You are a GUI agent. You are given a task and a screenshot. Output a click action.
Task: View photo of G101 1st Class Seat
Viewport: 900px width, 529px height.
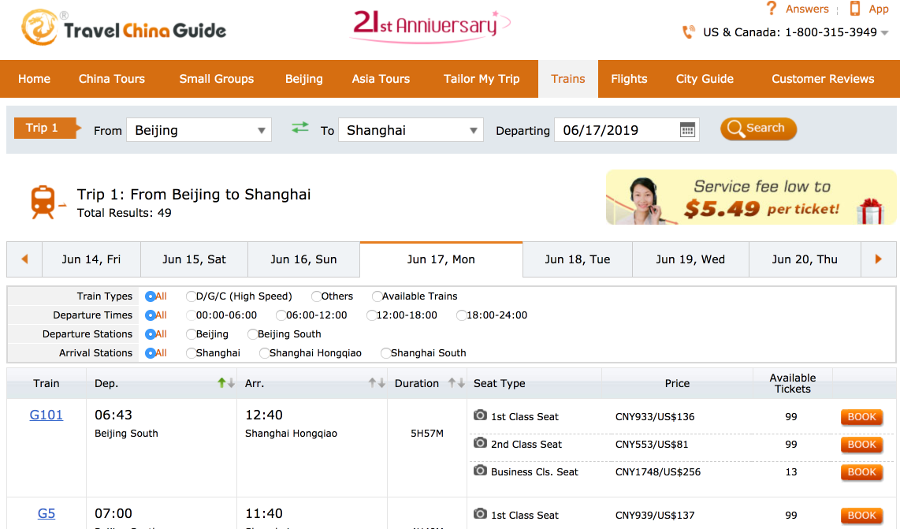[480, 415]
